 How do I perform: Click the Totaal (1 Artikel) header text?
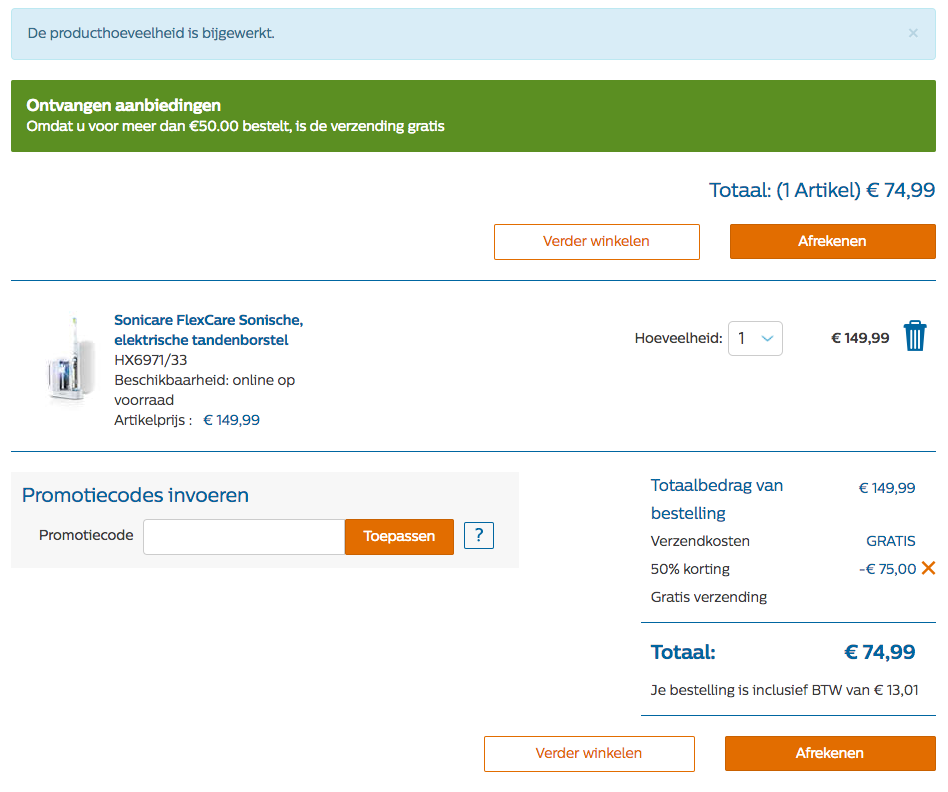821,190
